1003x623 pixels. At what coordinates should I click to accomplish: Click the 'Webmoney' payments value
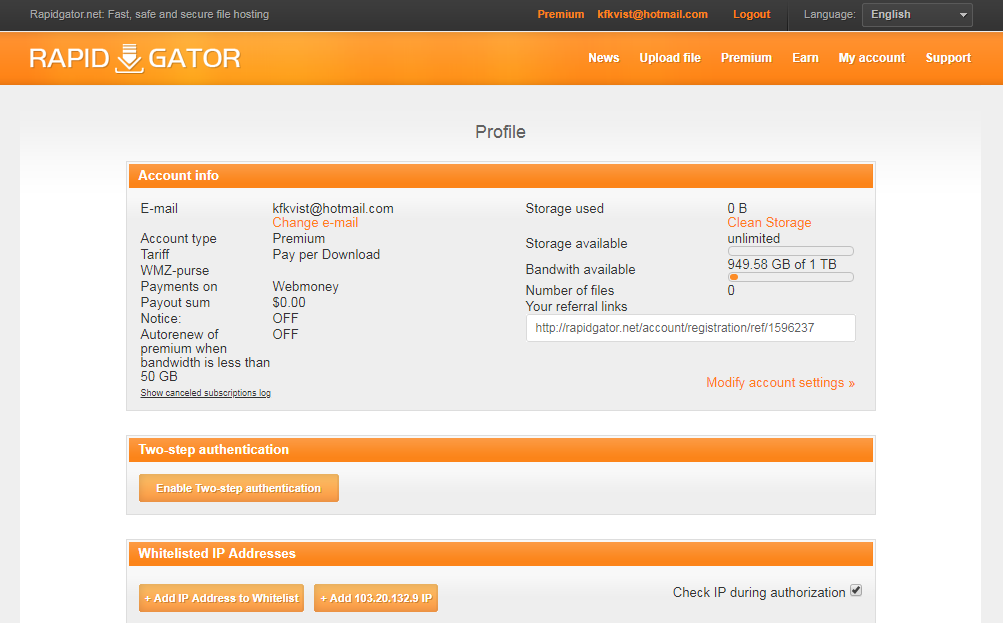(306, 287)
